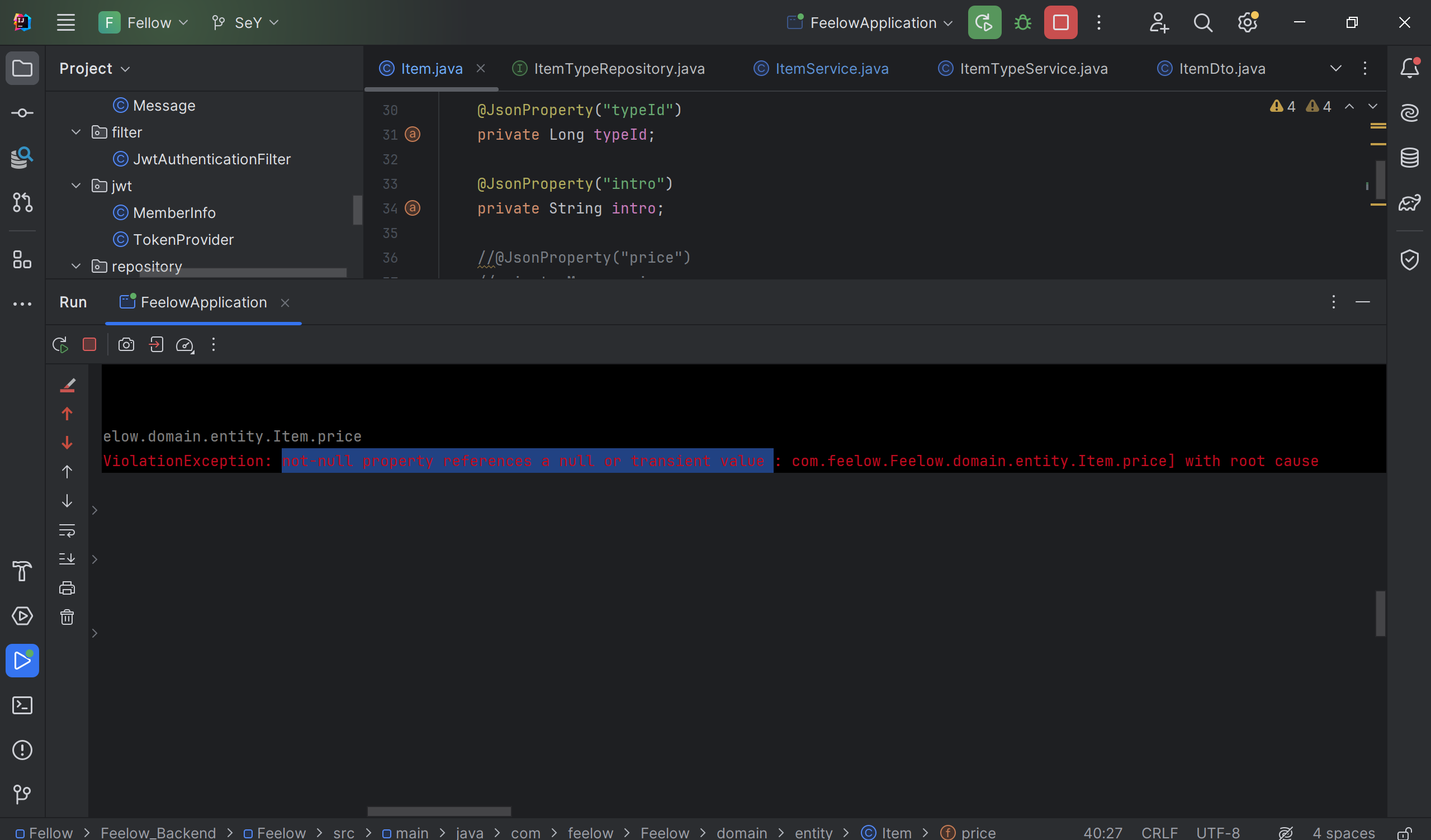Open TokenProvider class in project tree
The image size is (1431, 840).
tap(183, 240)
